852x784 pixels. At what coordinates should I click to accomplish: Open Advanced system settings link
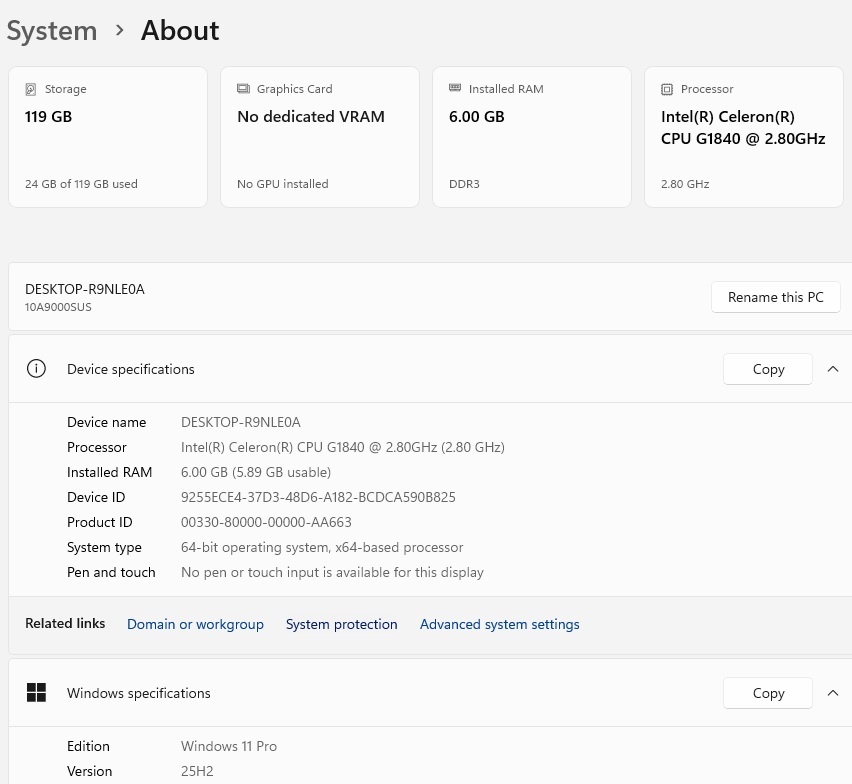click(499, 624)
